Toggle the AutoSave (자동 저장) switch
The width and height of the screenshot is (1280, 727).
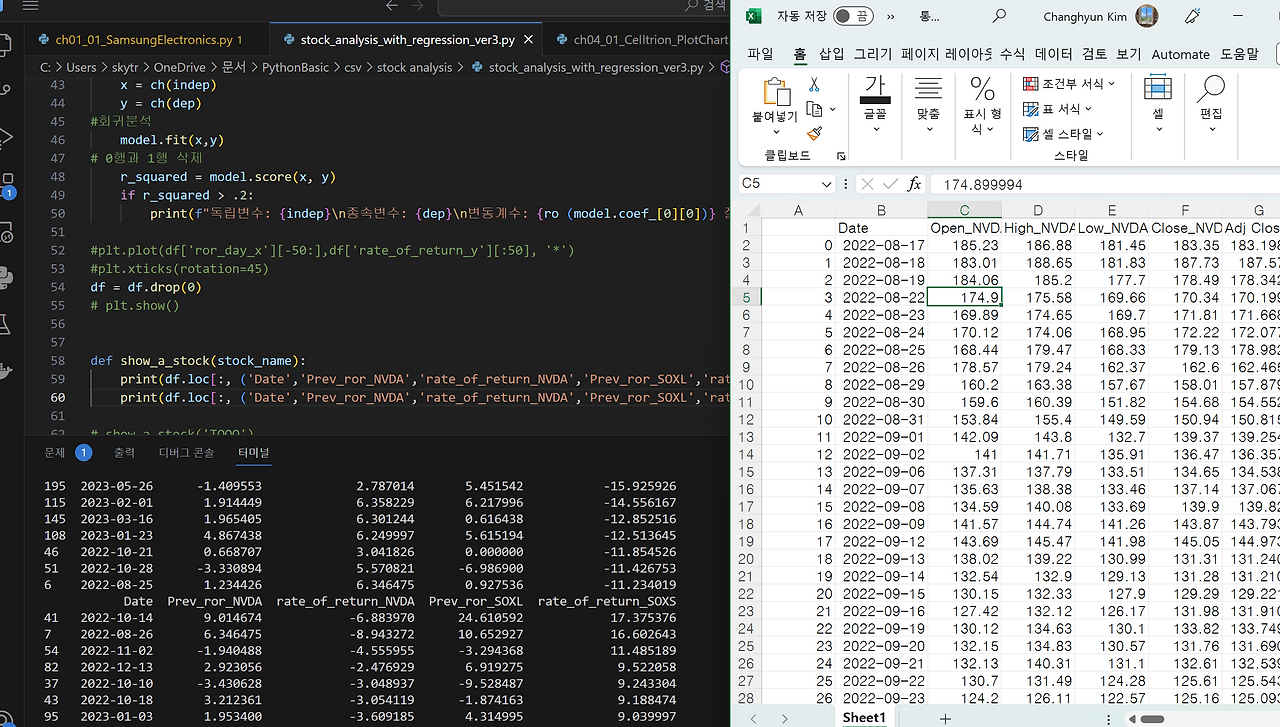point(852,16)
